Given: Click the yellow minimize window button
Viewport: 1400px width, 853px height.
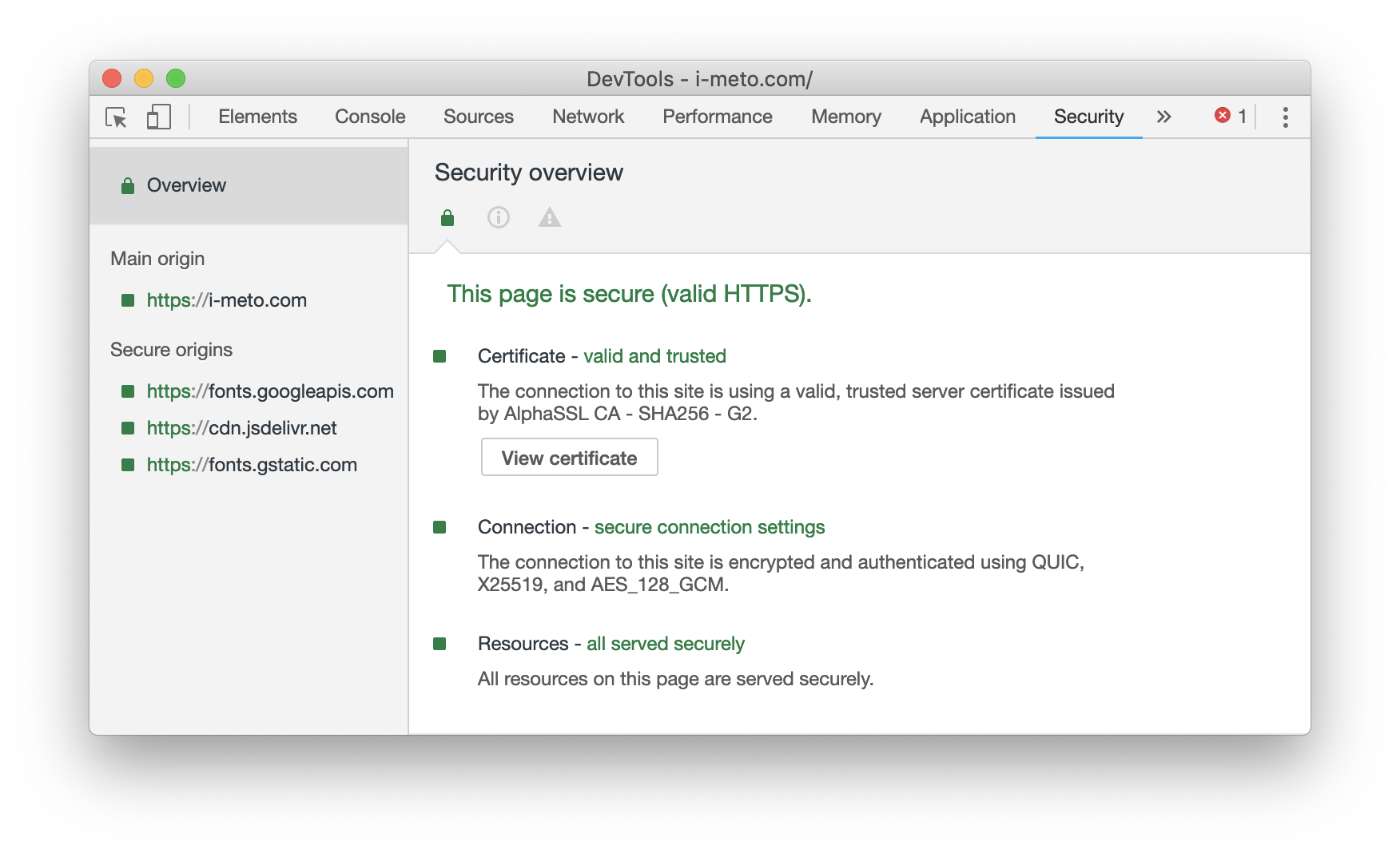Looking at the screenshot, I should (x=144, y=78).
